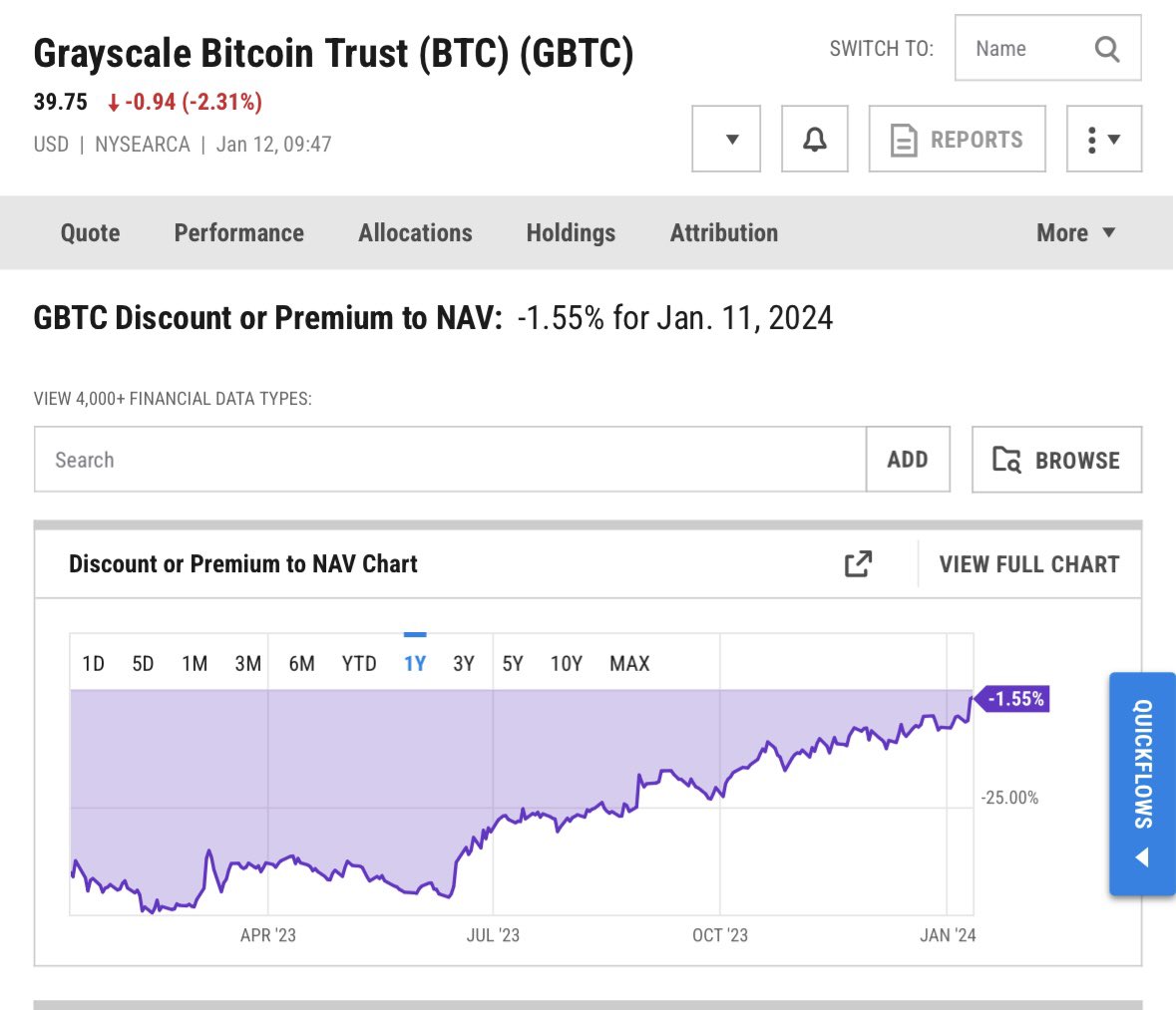Select the 5D chart range
The height and width of the screenshot is (1010, 1176).
pos(143,664)
